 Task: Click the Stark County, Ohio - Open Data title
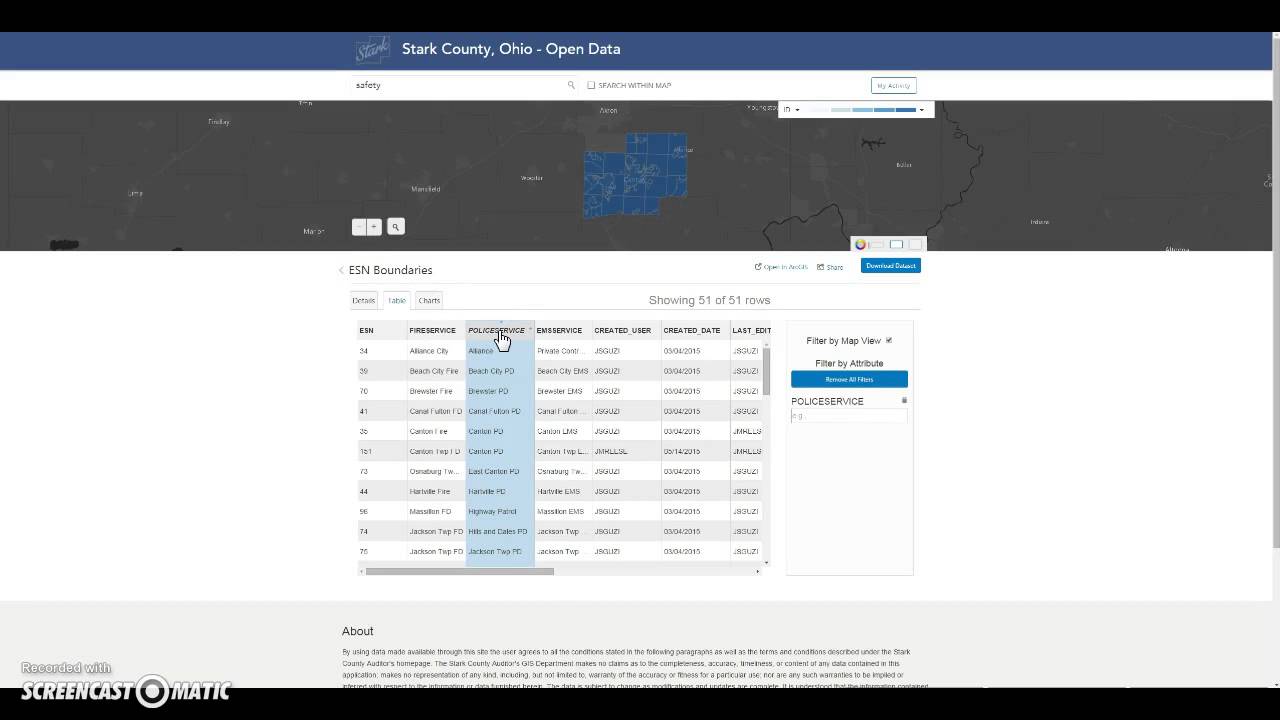click(x=511, y=49)
